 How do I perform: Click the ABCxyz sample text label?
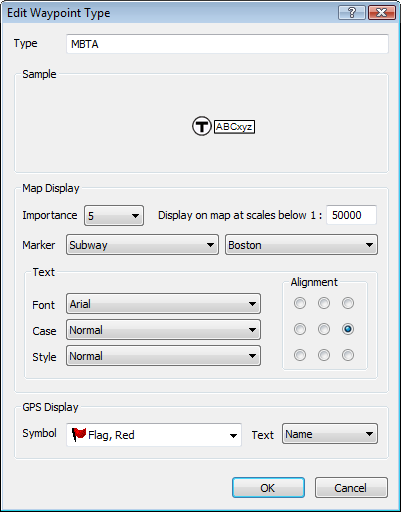click(234, 127)
